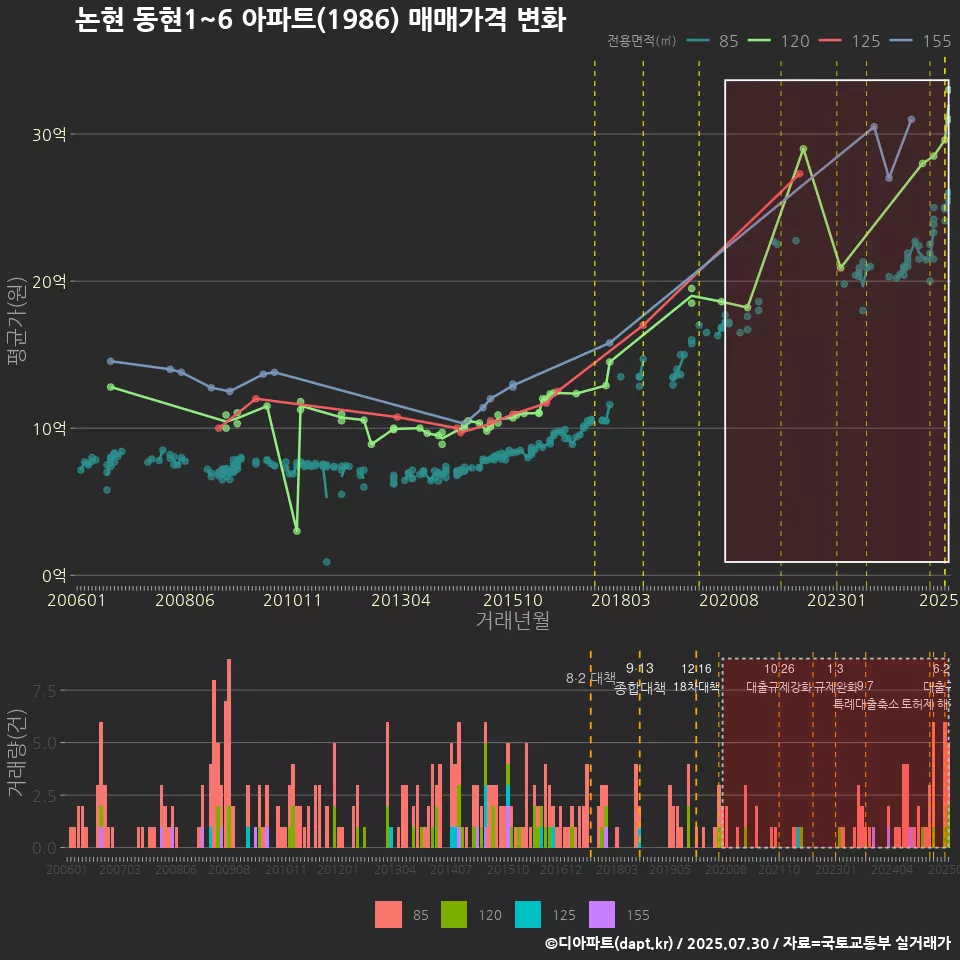Click the 9·13 종합대책 annotation label
Viewport: 960px width, 960px height.
point(640,678)
